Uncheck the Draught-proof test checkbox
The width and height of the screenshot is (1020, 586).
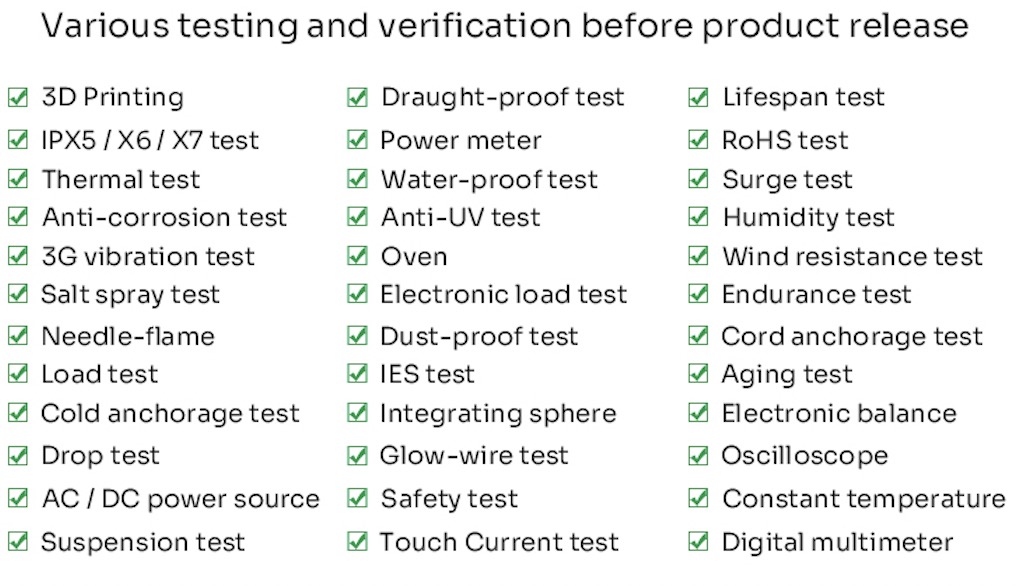[x=357, y=98]
